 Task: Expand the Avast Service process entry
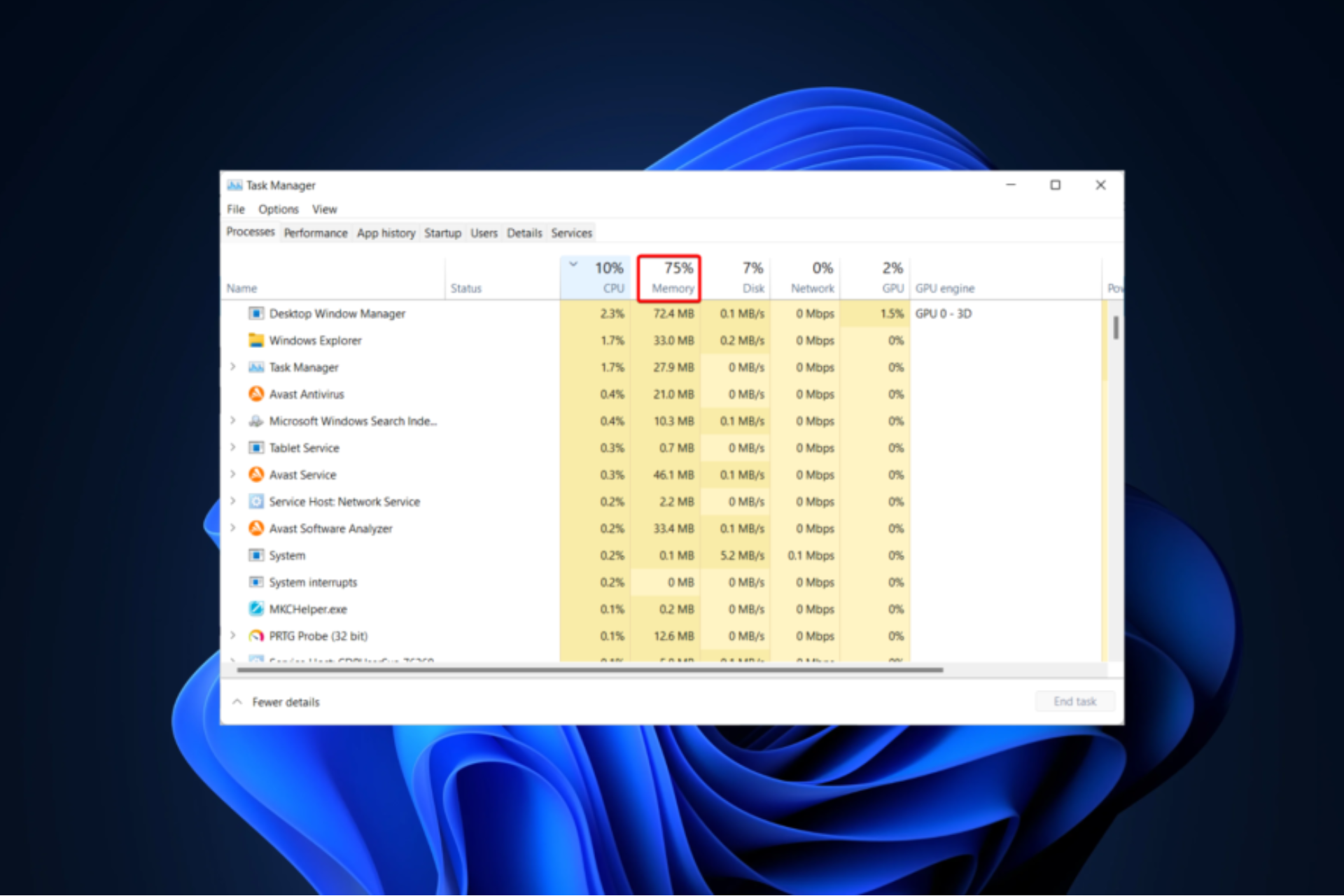click(x=234, y=475)
